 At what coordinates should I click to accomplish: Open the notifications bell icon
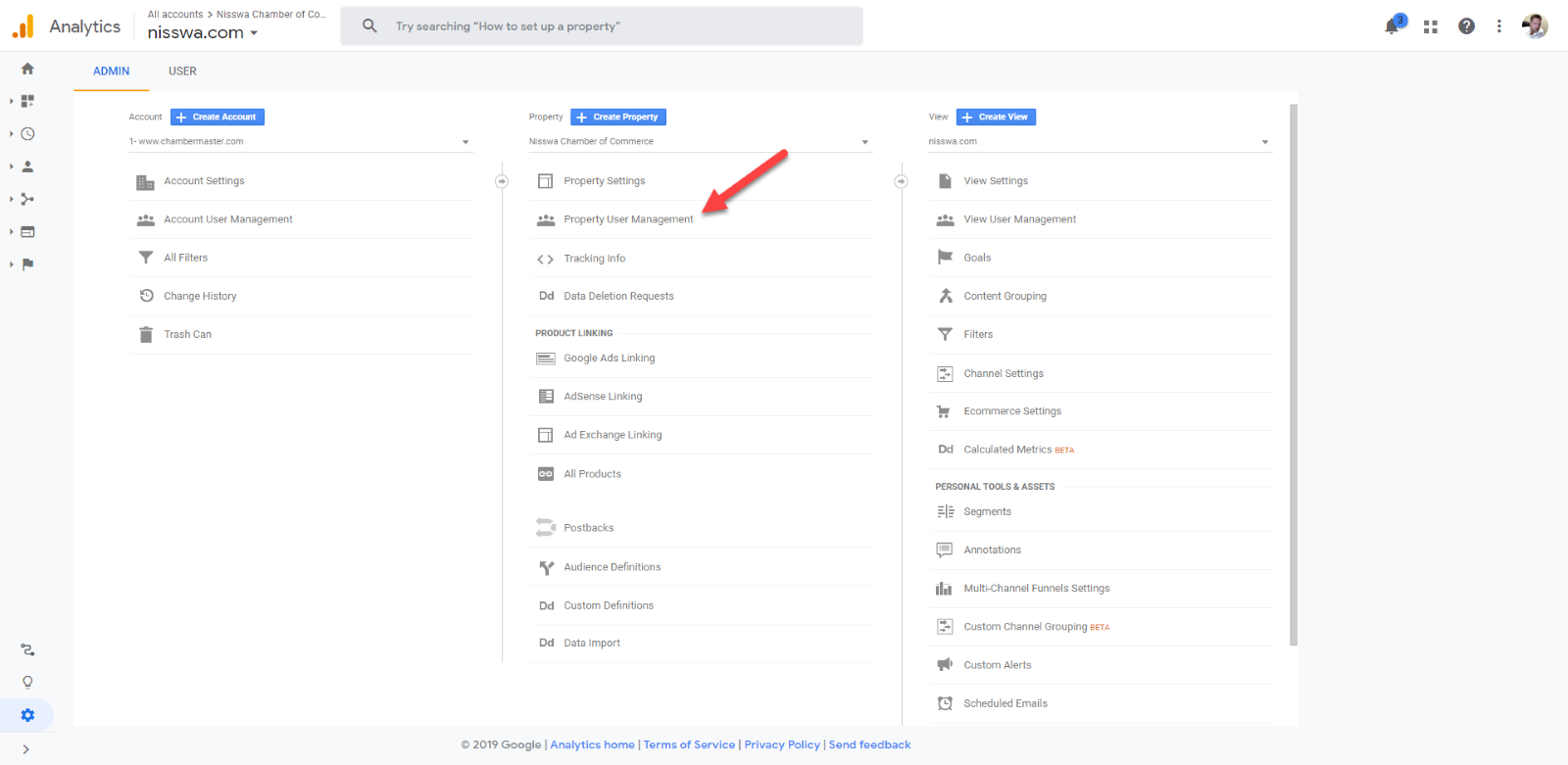click(x=1392, y=26)
